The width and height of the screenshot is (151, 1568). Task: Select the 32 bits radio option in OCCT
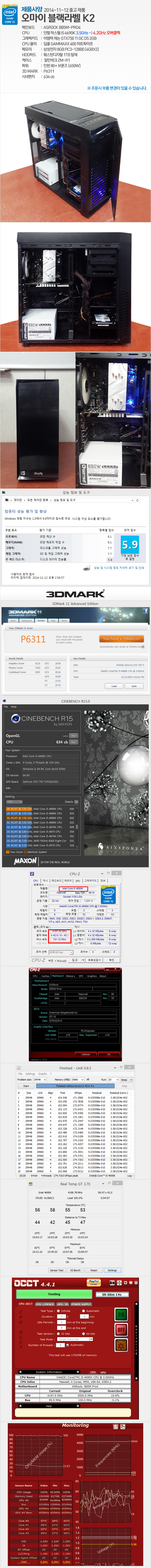[59, 1334]
